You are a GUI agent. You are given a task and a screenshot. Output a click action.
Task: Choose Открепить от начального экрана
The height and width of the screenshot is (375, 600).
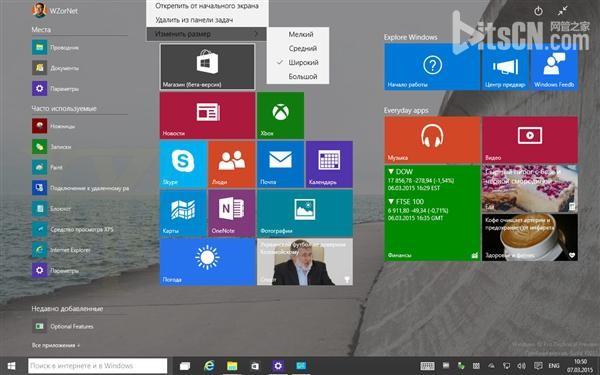point(207,6)
